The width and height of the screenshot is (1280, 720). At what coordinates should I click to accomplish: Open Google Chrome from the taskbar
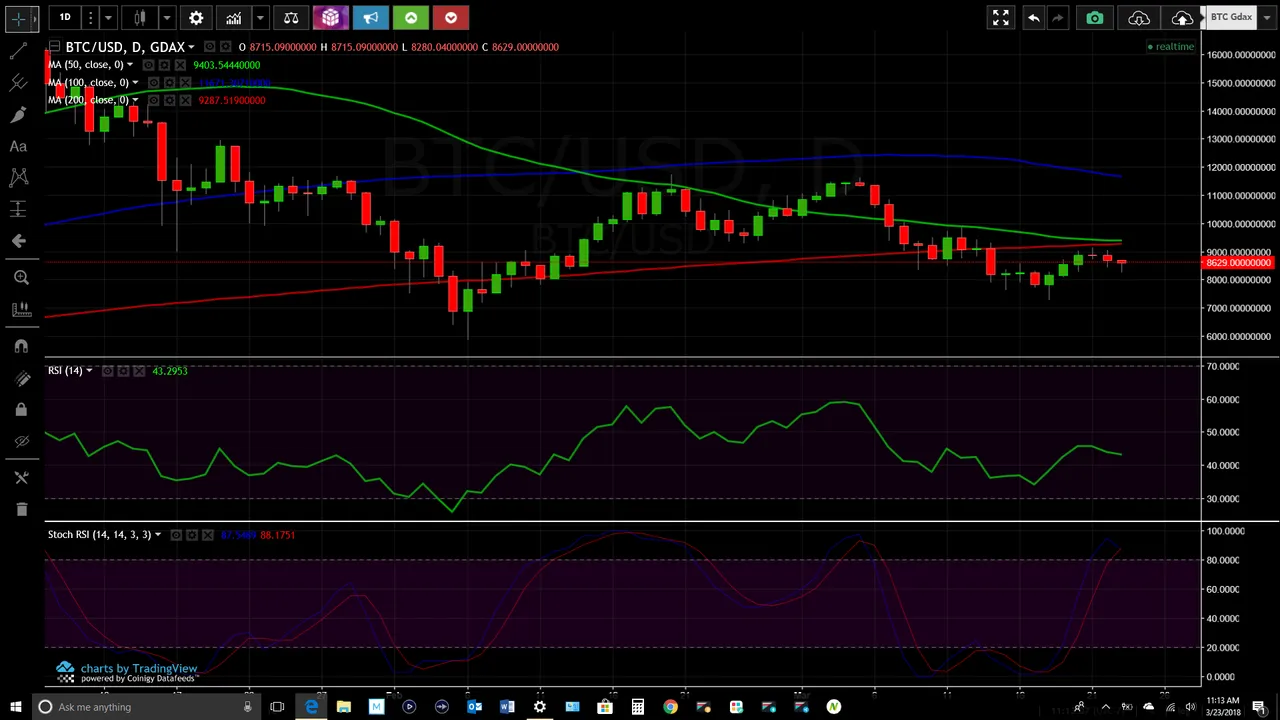(670, 707)
